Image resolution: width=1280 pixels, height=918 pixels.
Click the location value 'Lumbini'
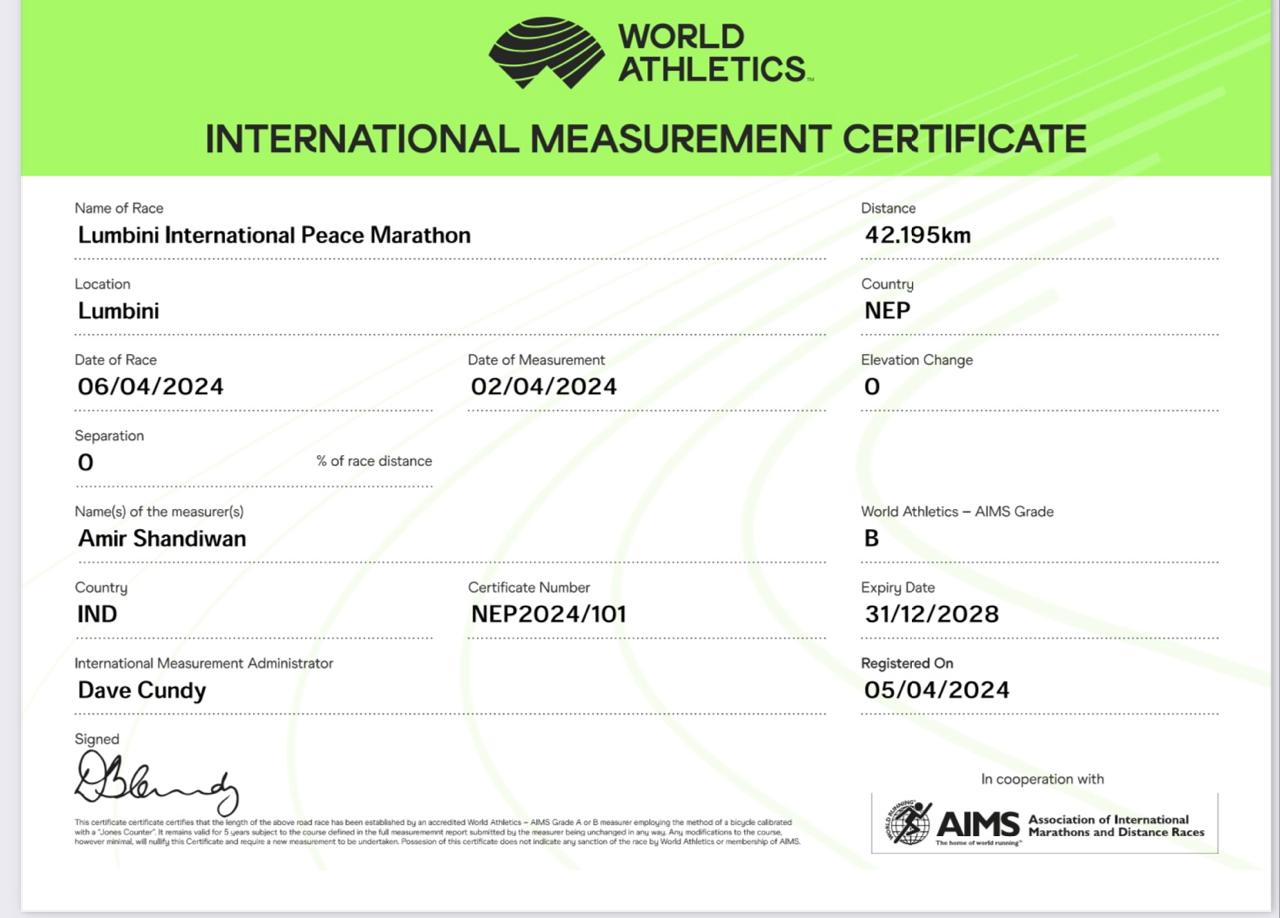click(118, 311)
